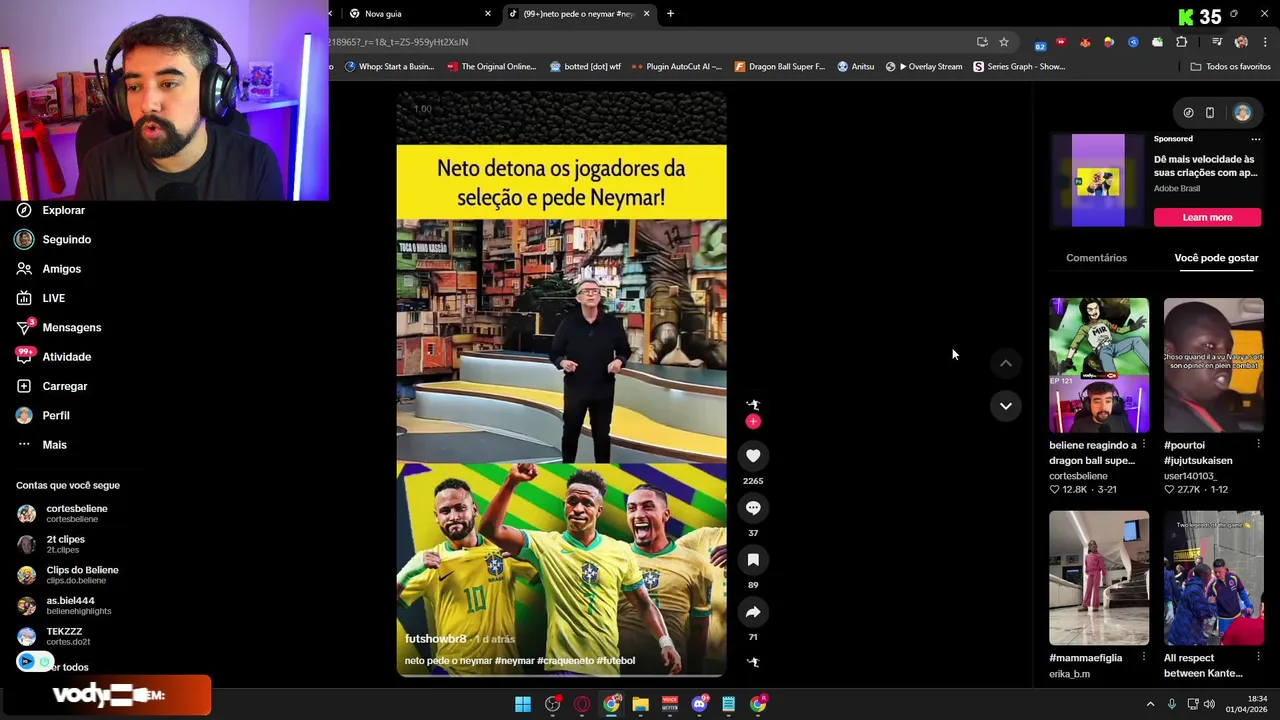Screen dimensions: 1280x720
Task: Follow futshowbr8 with the red plus badge
Action: [x=753, y=422]
